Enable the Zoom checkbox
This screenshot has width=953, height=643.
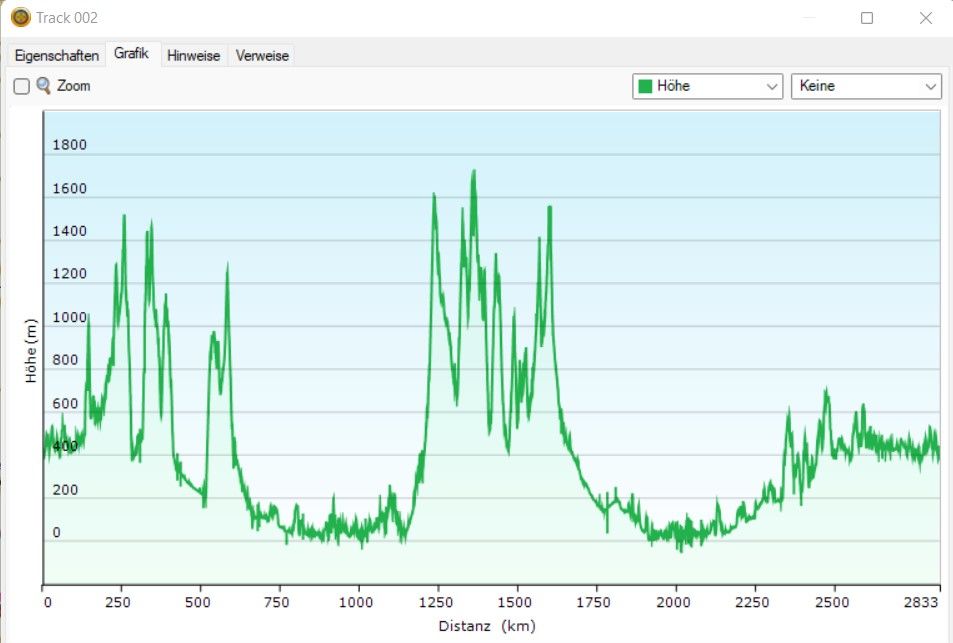pos(21,87)
